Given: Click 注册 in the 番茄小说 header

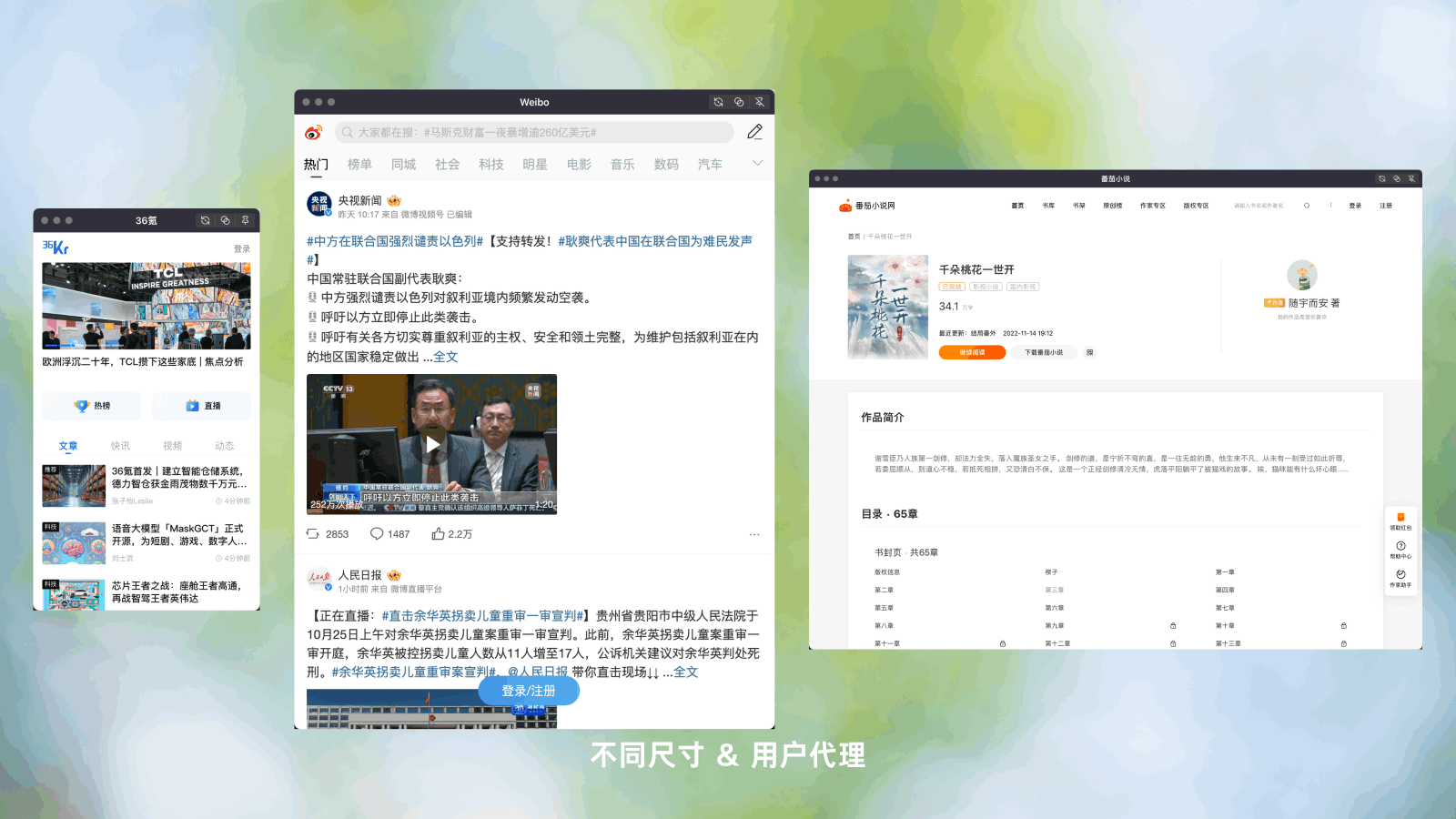Looking at the screenshot, I should [1385, 206].
